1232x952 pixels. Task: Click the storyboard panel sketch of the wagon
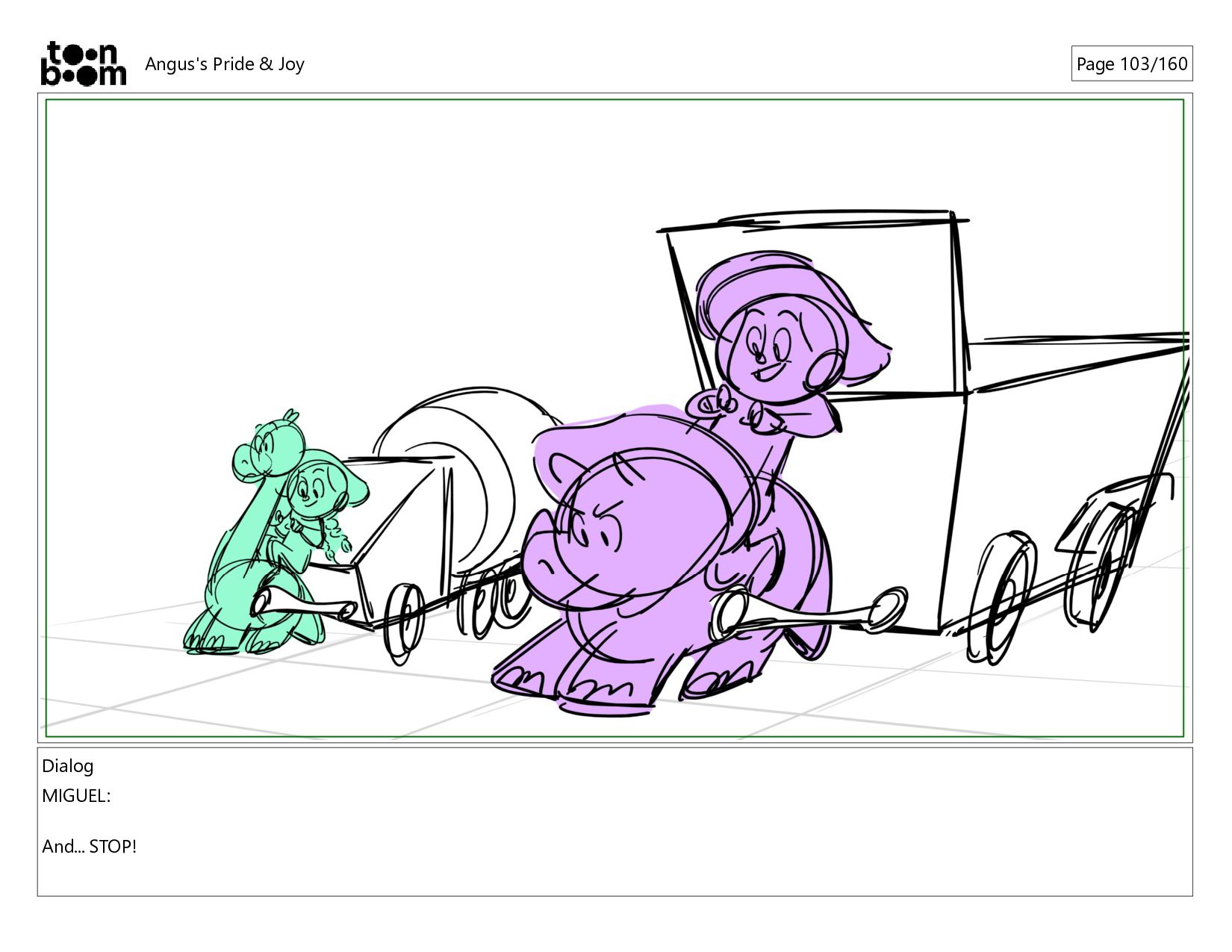[615, 418]
